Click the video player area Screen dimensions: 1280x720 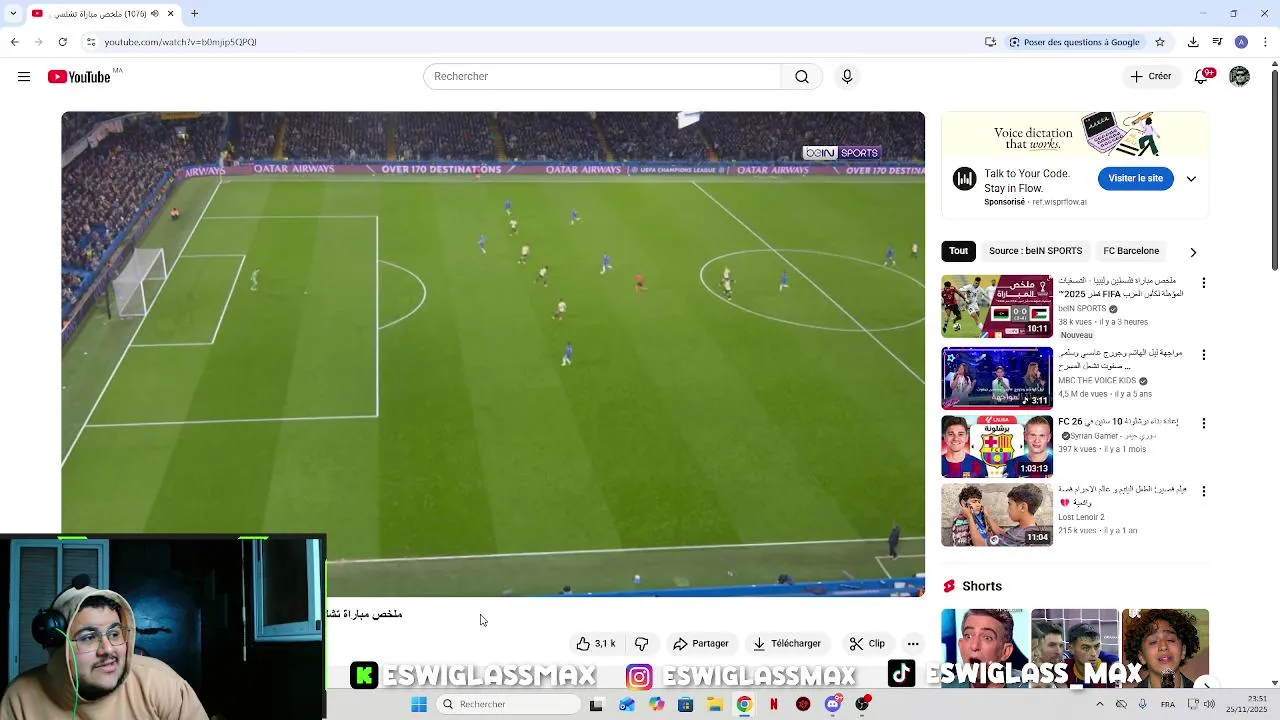[493, 354]
